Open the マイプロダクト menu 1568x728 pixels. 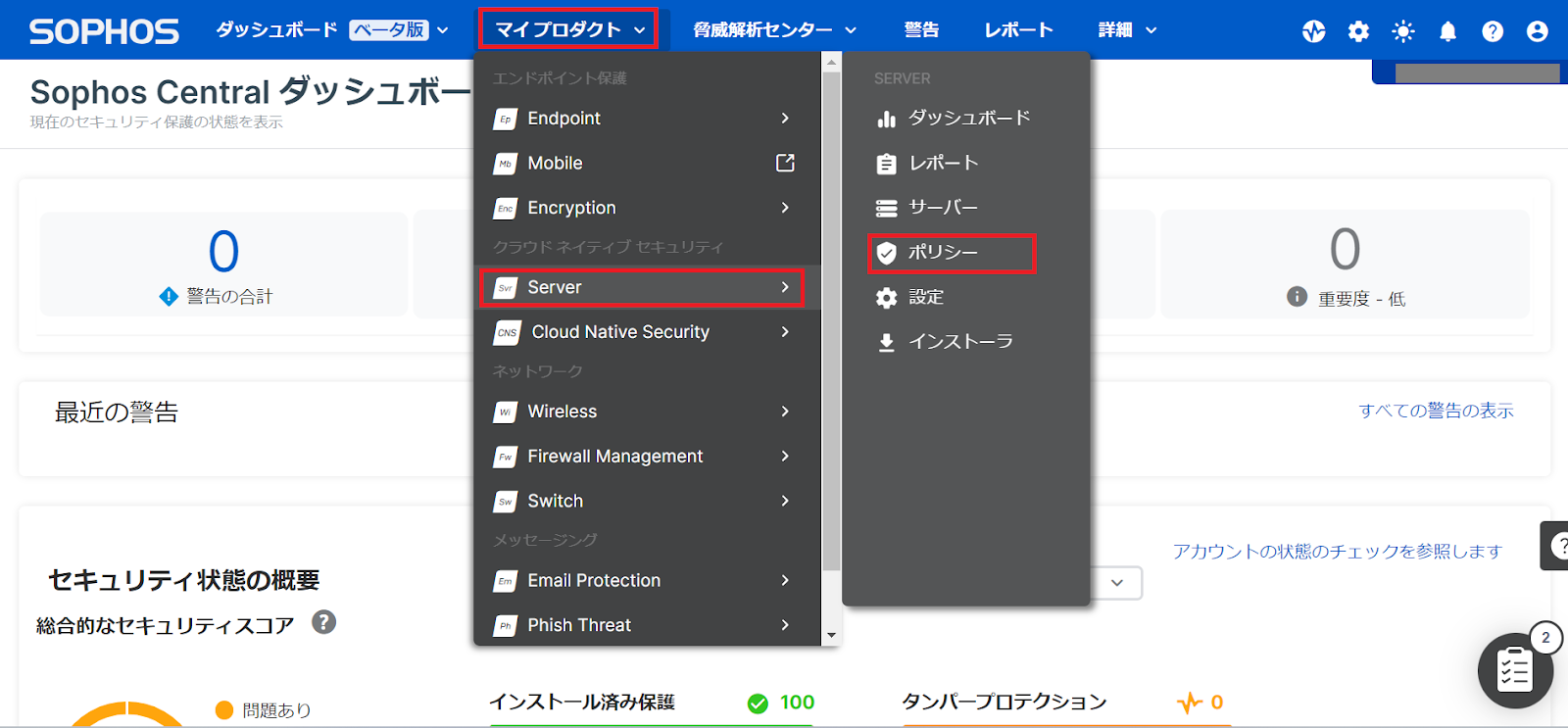click(x=568, y=30)
